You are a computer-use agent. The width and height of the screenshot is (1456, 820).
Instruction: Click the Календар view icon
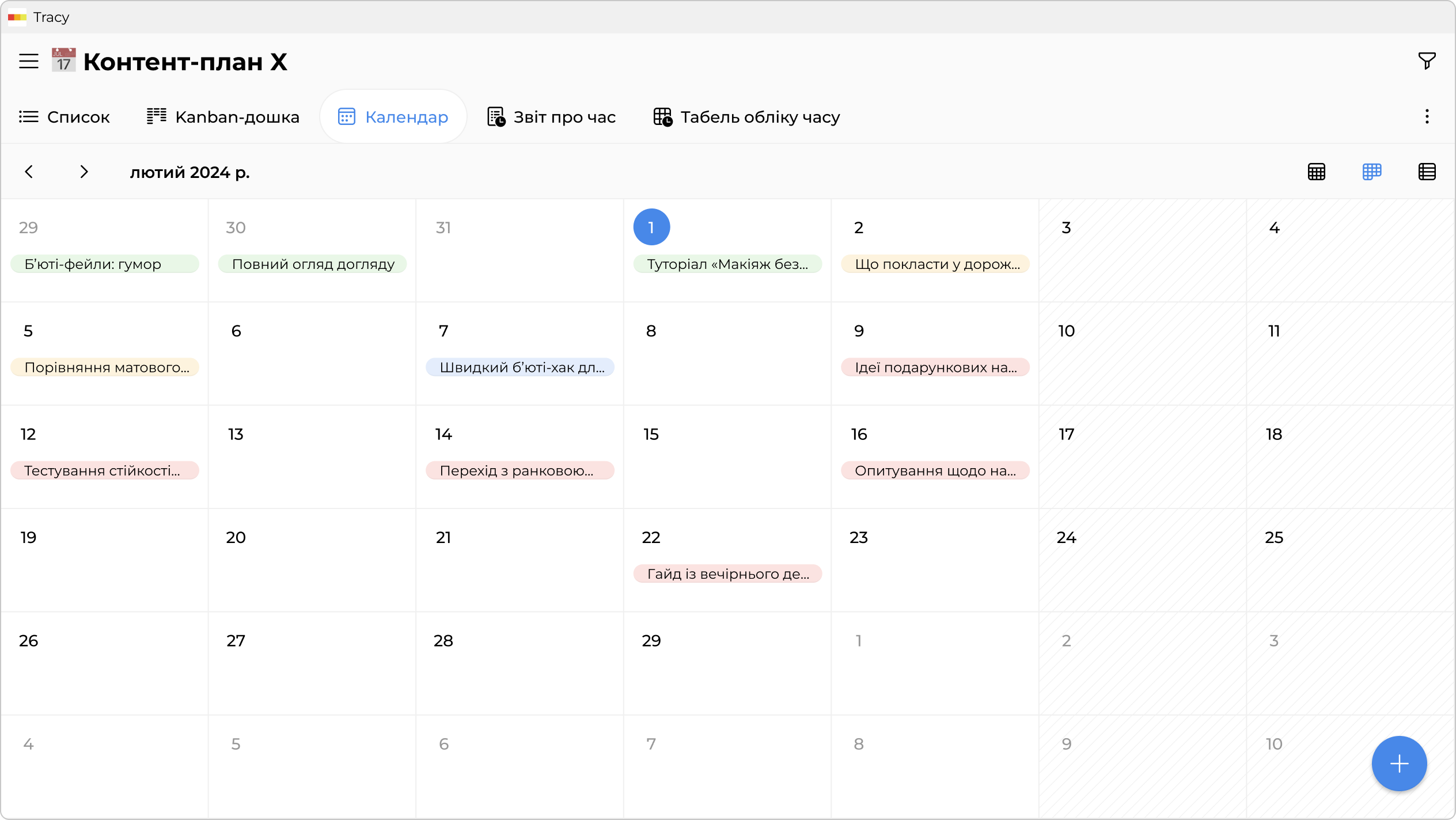[346, 116]
